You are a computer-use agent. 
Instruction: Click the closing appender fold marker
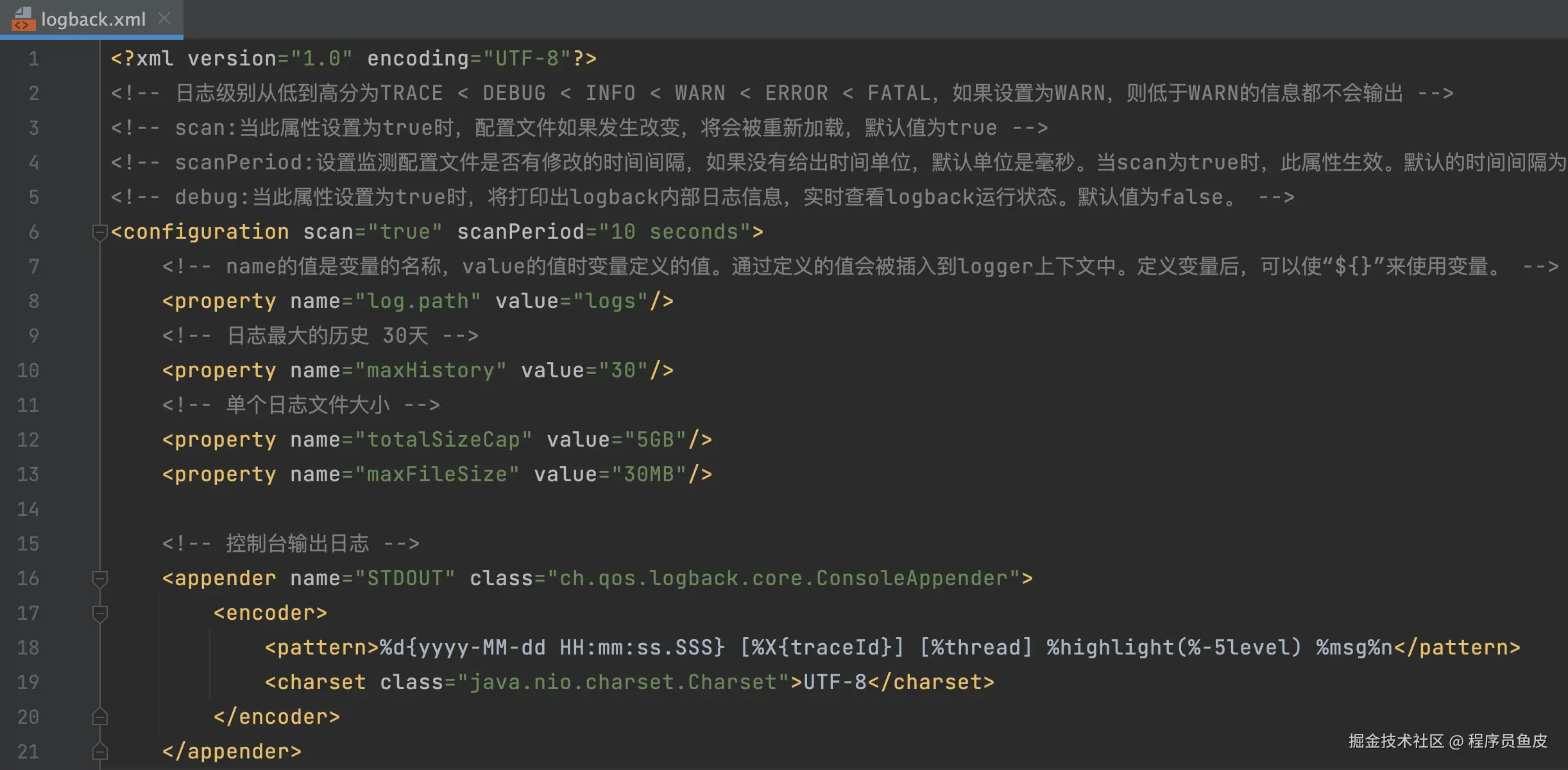click(99, 751)
